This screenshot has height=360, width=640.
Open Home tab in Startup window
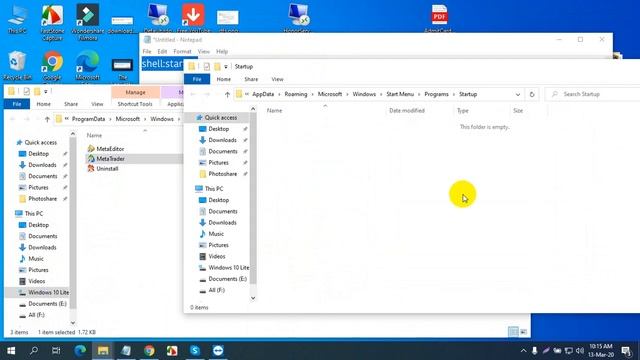click(x=223, y=79)
